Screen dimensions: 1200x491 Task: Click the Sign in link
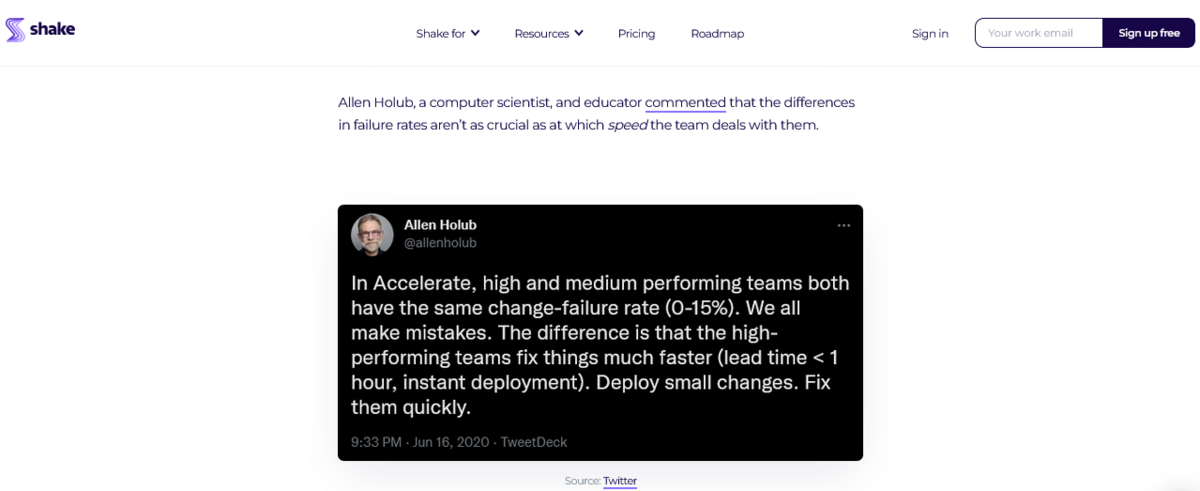930,33
